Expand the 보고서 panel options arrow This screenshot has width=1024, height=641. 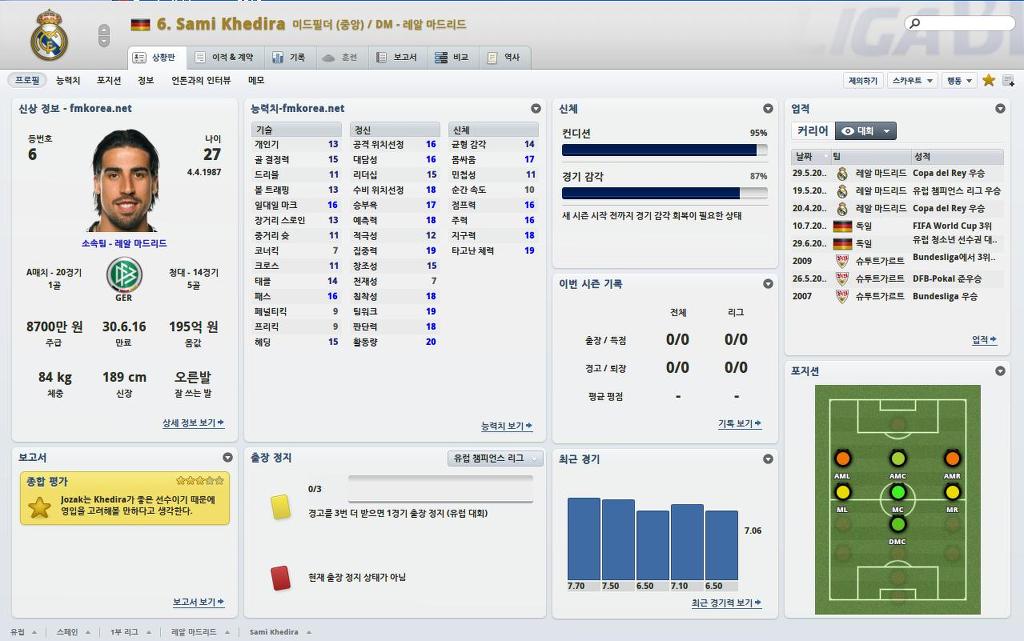point(227,458)
